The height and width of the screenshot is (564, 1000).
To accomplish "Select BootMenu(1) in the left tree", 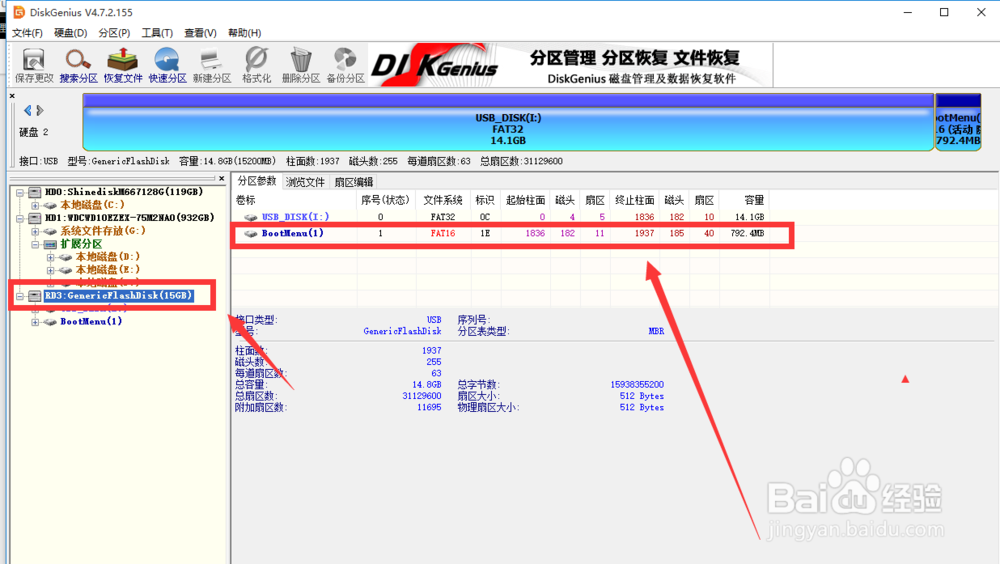I will click(x=91, y=322).
